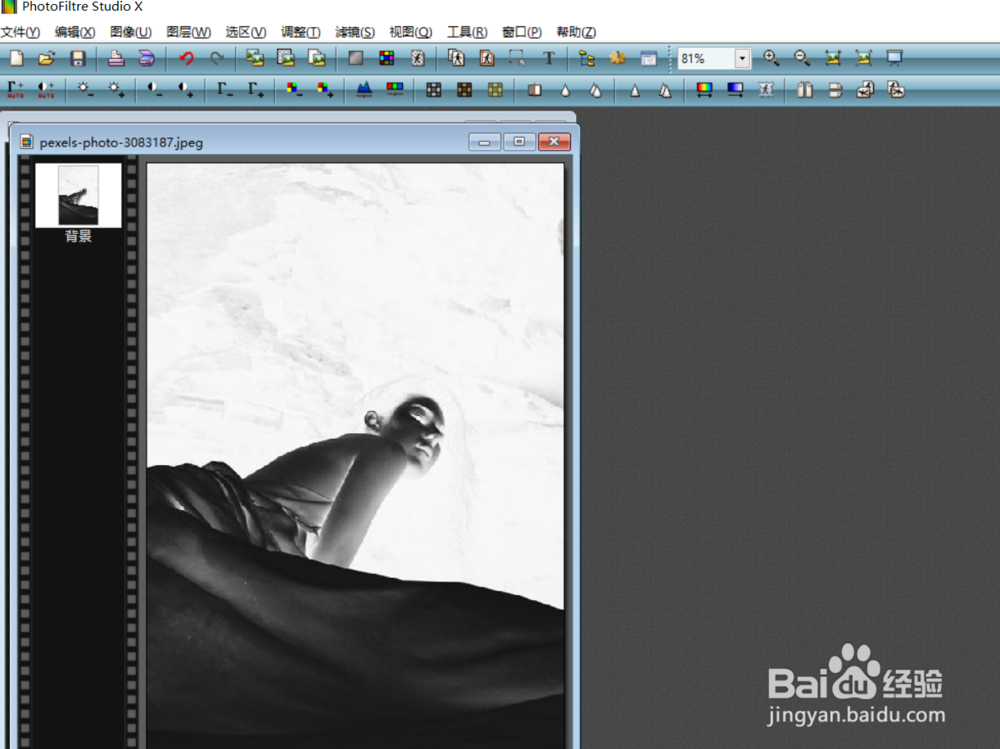Viewport: 1000px width, 749px height.
Task: Click the gray grid filter icon
Action: tap(434, 90)
